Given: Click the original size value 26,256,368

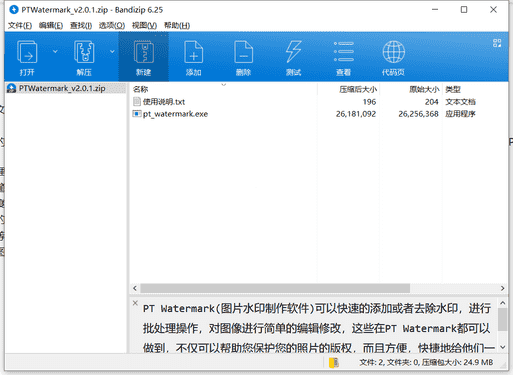Looking at the screenshot, I should (x=418, y=114).
